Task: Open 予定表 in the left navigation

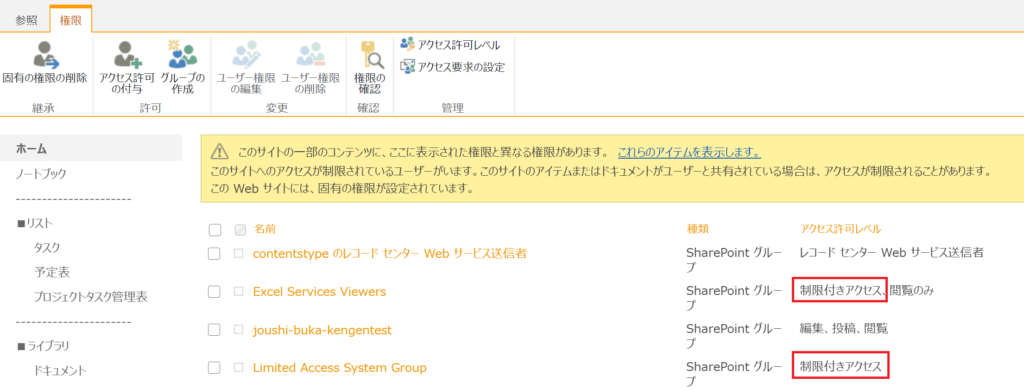Action: click(x=52, y=272)
